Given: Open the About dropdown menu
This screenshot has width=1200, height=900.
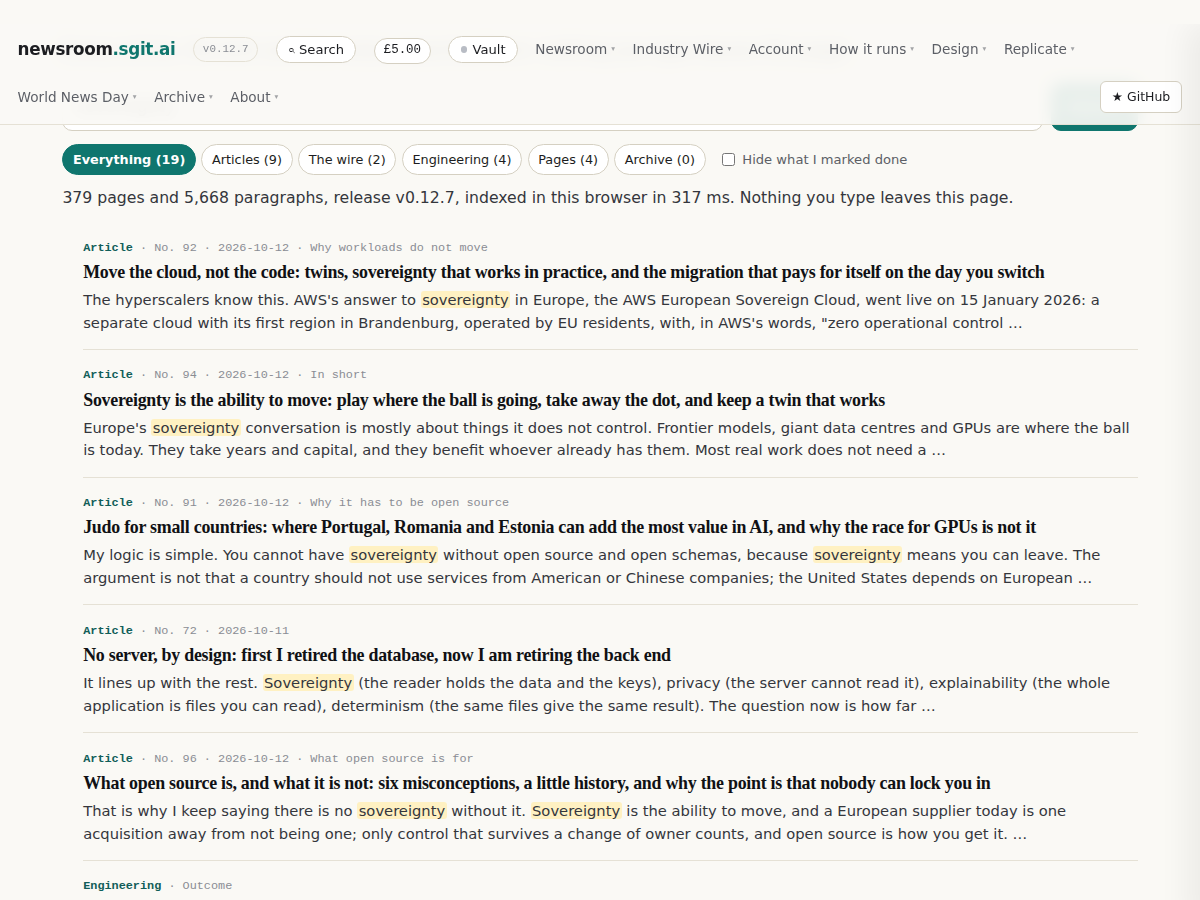Looking at the screenshot, I should (254, 97).
